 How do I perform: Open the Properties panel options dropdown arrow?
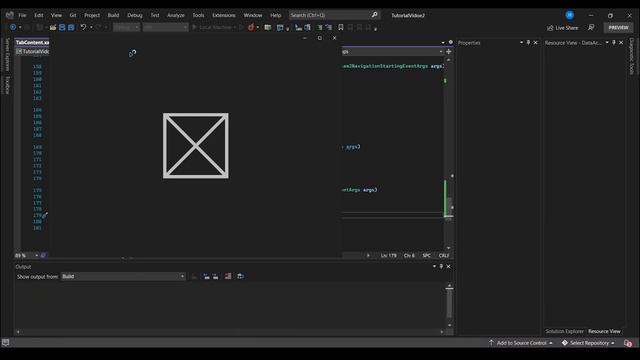(x=521, y=42)
